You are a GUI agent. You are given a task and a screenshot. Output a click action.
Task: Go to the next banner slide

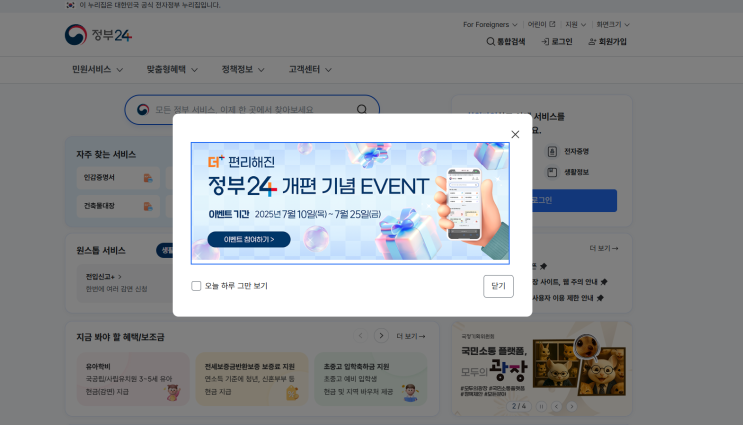tap(572, 407)
